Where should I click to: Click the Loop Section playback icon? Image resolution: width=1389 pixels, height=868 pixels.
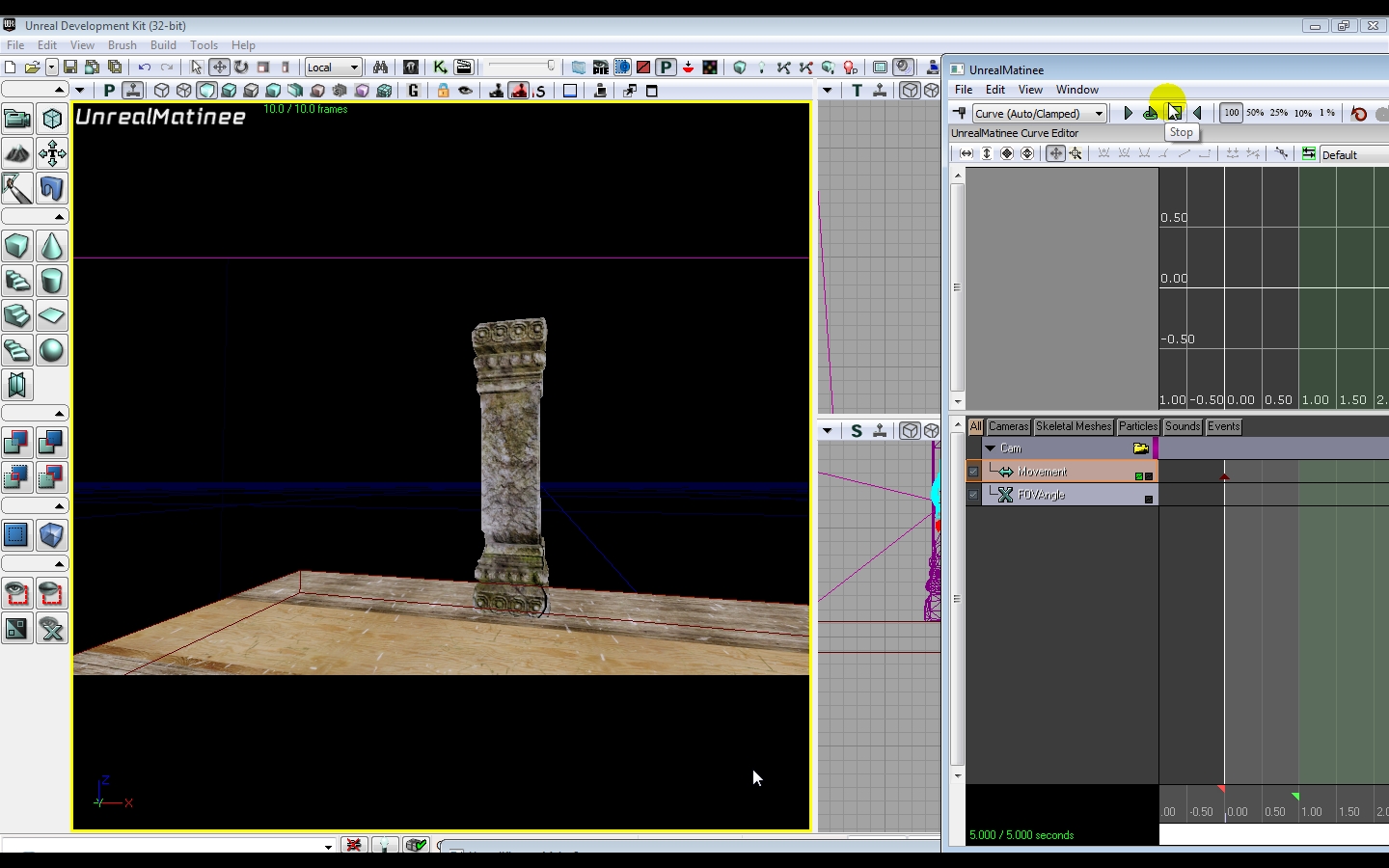1151,113
